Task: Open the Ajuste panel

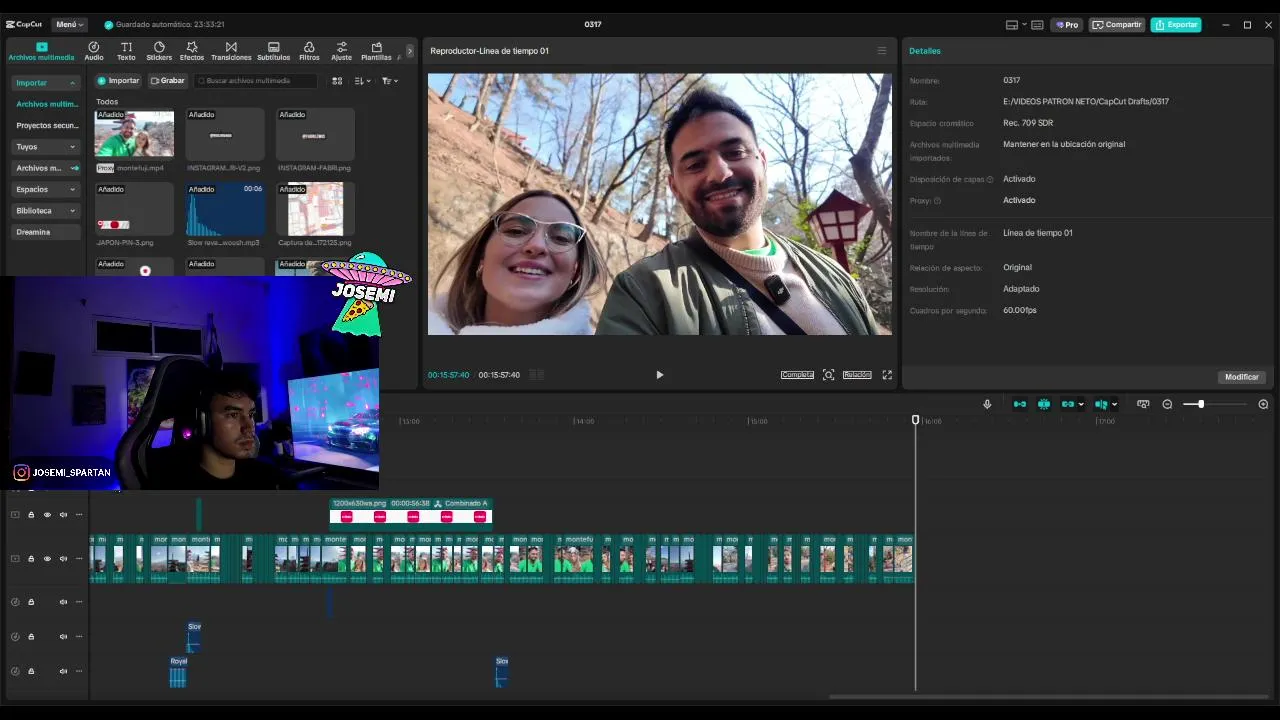Action: [x=342, y=51]
